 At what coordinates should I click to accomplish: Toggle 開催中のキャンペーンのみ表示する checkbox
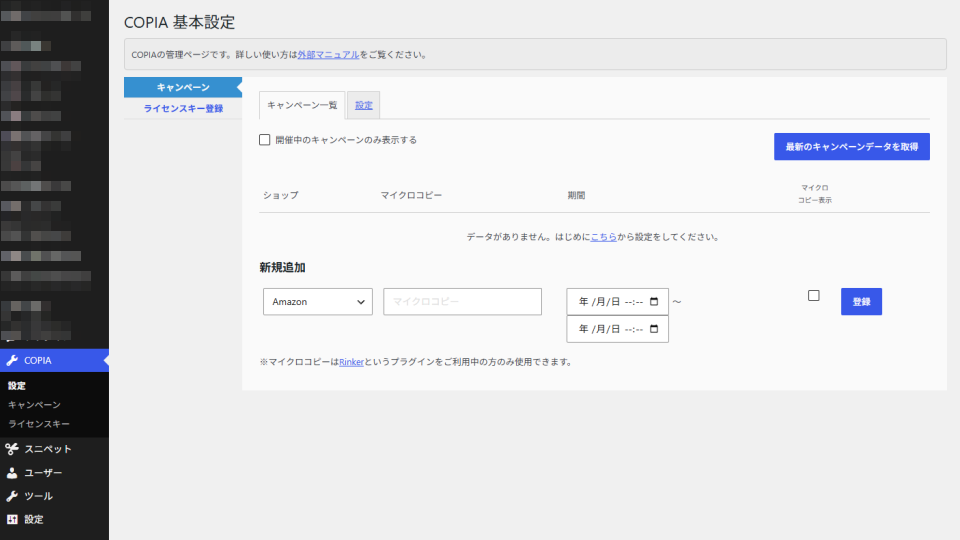click(264, 140)
